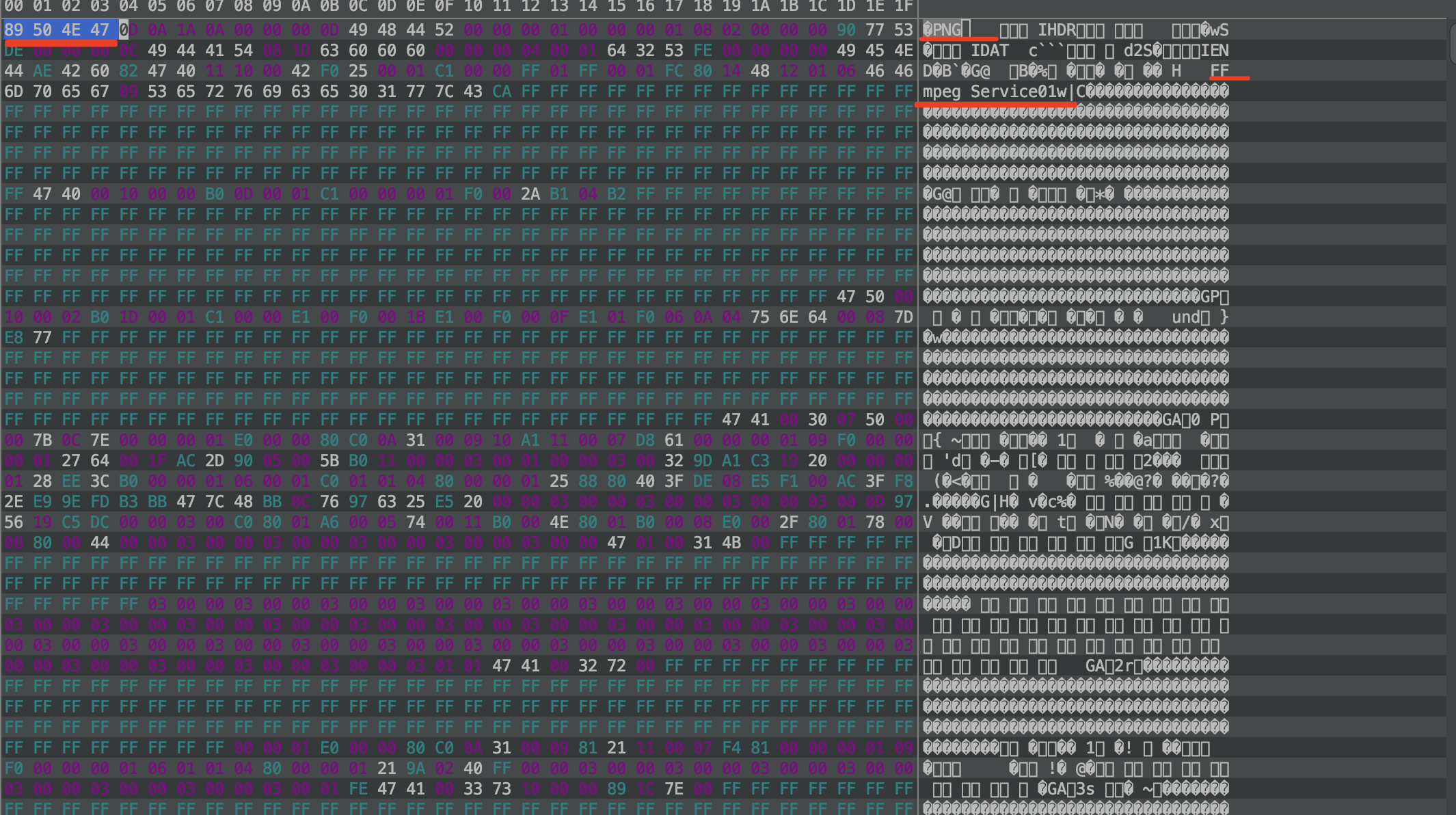Select byte E8 starting its hex row
Image resolution: width=1456 pixels, height=815 pixels.
click(14, 338)
